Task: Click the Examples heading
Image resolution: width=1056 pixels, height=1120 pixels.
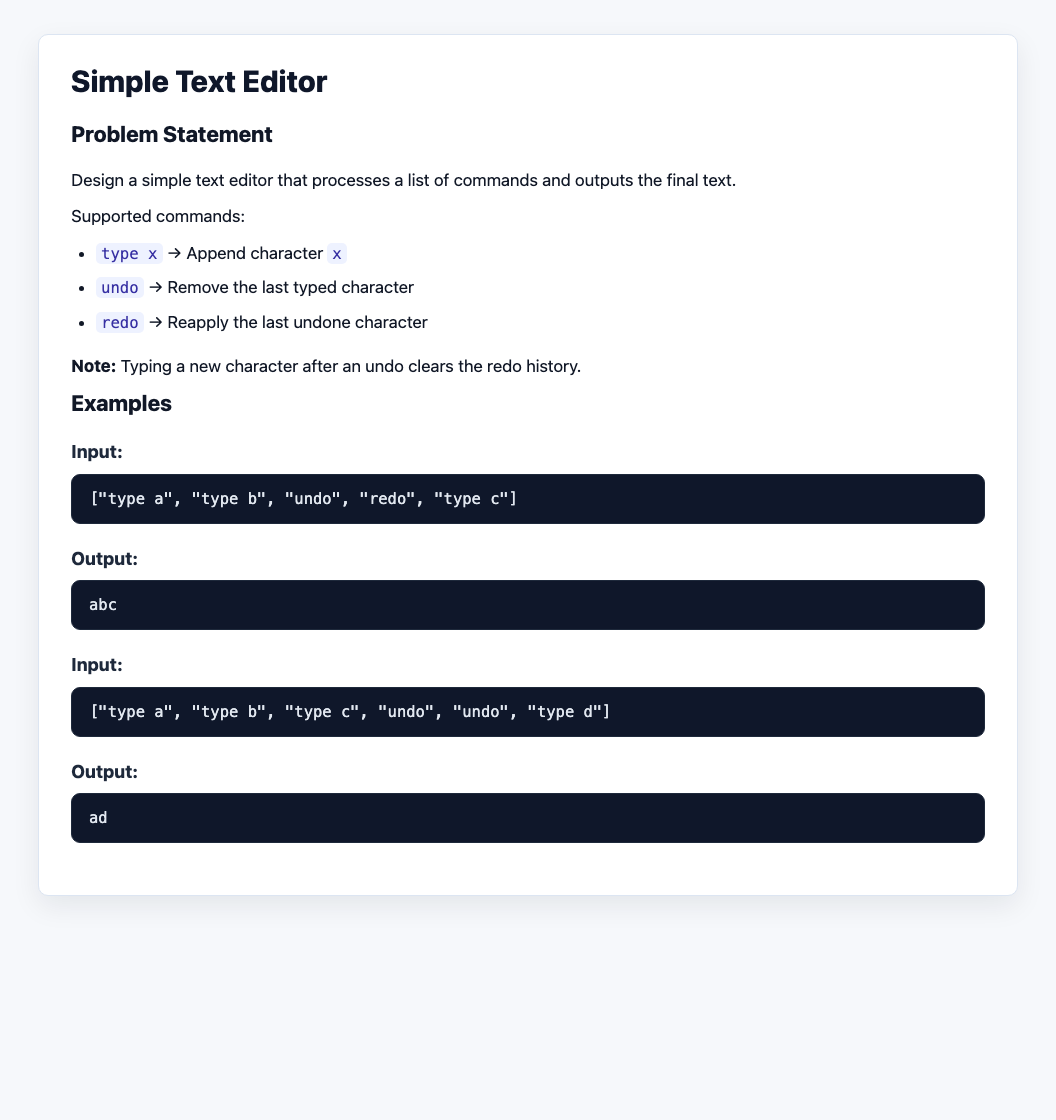Action: coord(121,404)
